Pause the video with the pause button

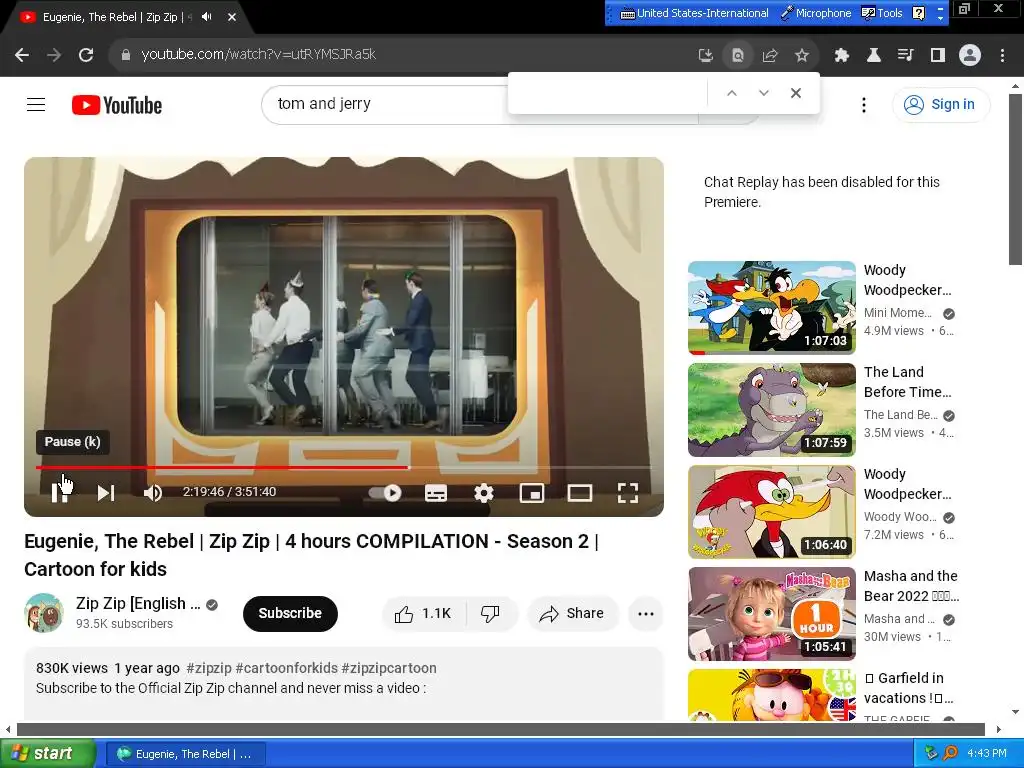click(x=59, y=493)
